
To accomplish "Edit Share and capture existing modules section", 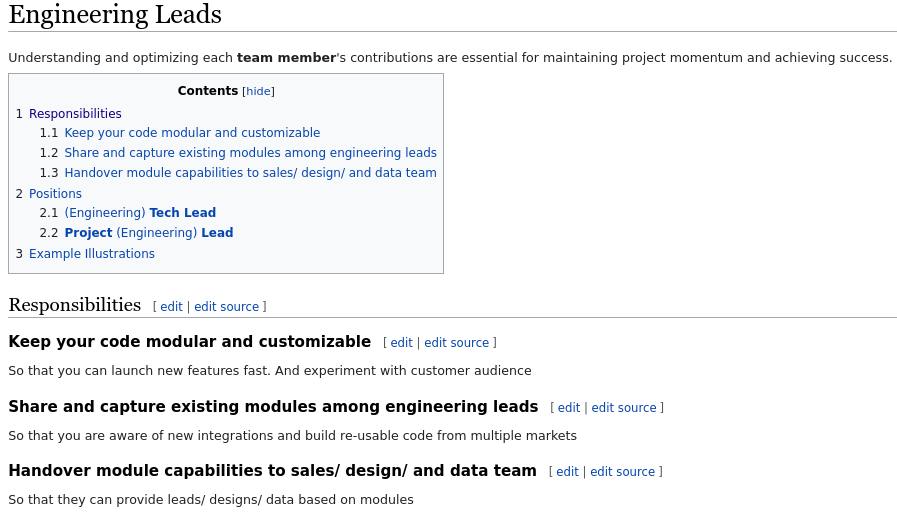I will (x=569, y=408).
